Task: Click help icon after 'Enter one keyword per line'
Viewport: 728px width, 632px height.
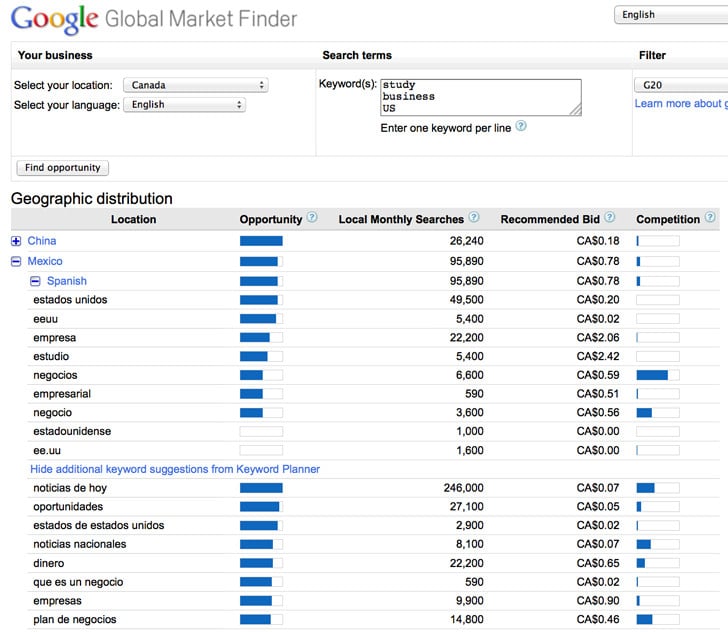Action: [x=521, y=126]
